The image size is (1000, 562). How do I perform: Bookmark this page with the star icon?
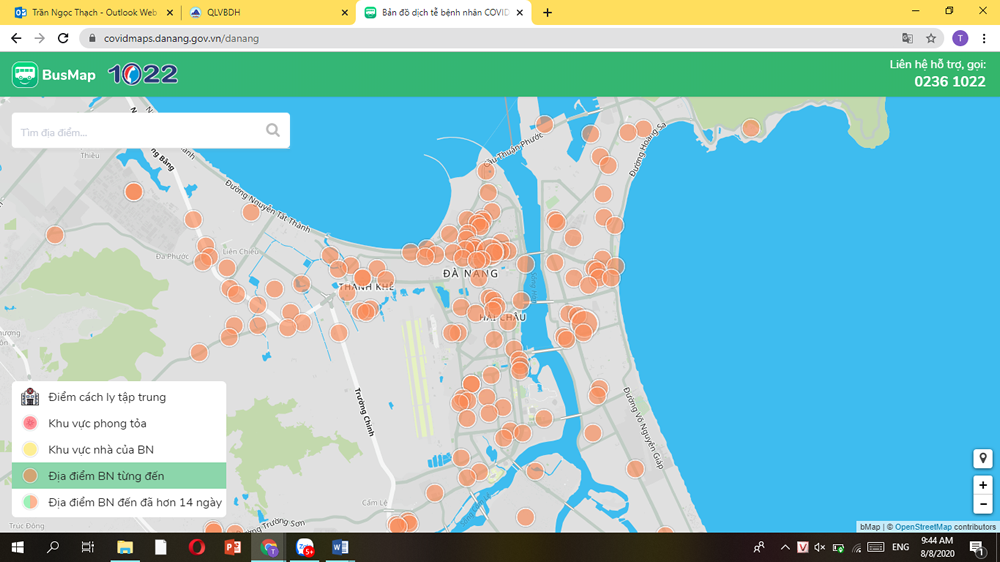click(x=931, y=38)
